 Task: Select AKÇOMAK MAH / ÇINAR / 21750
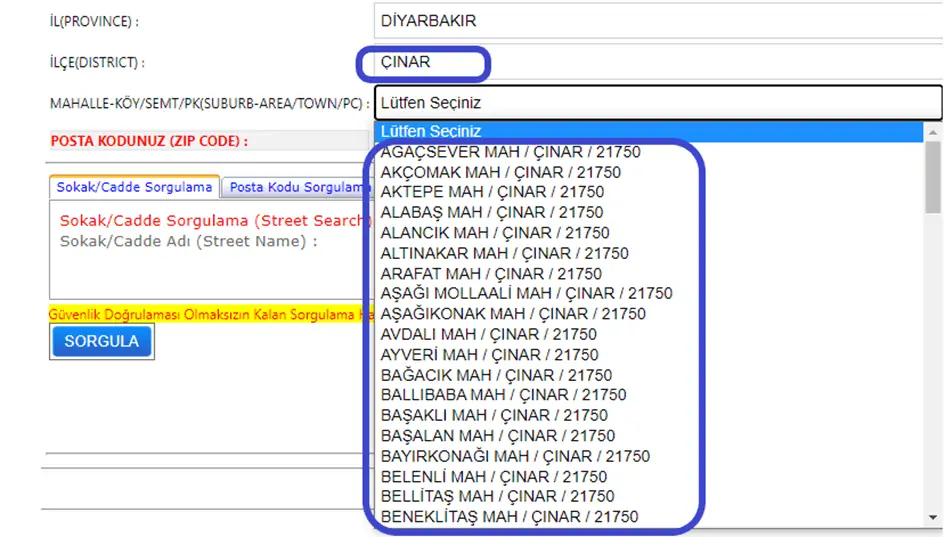pos(500,172)
